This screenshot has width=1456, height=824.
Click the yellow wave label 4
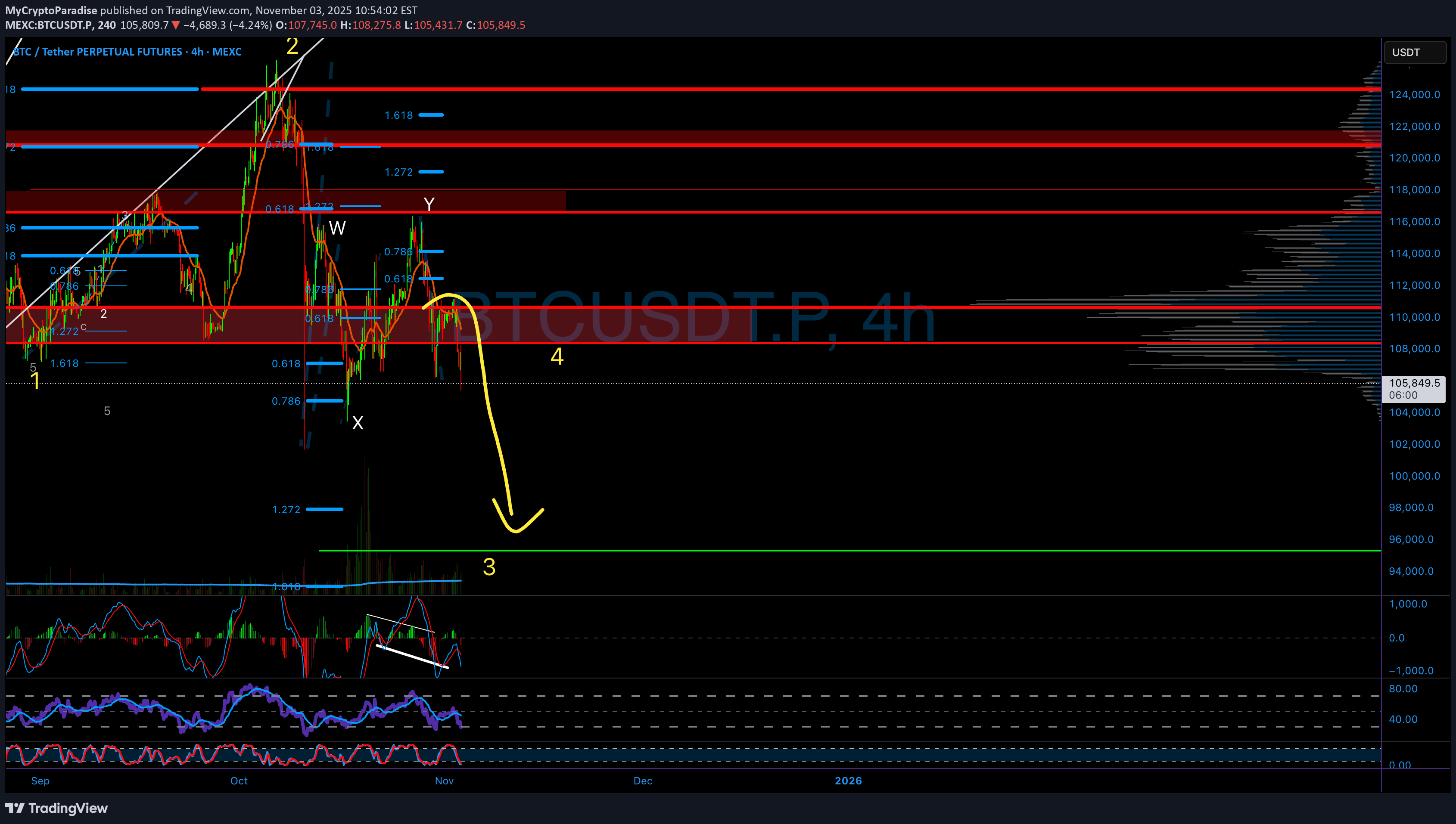557,356
